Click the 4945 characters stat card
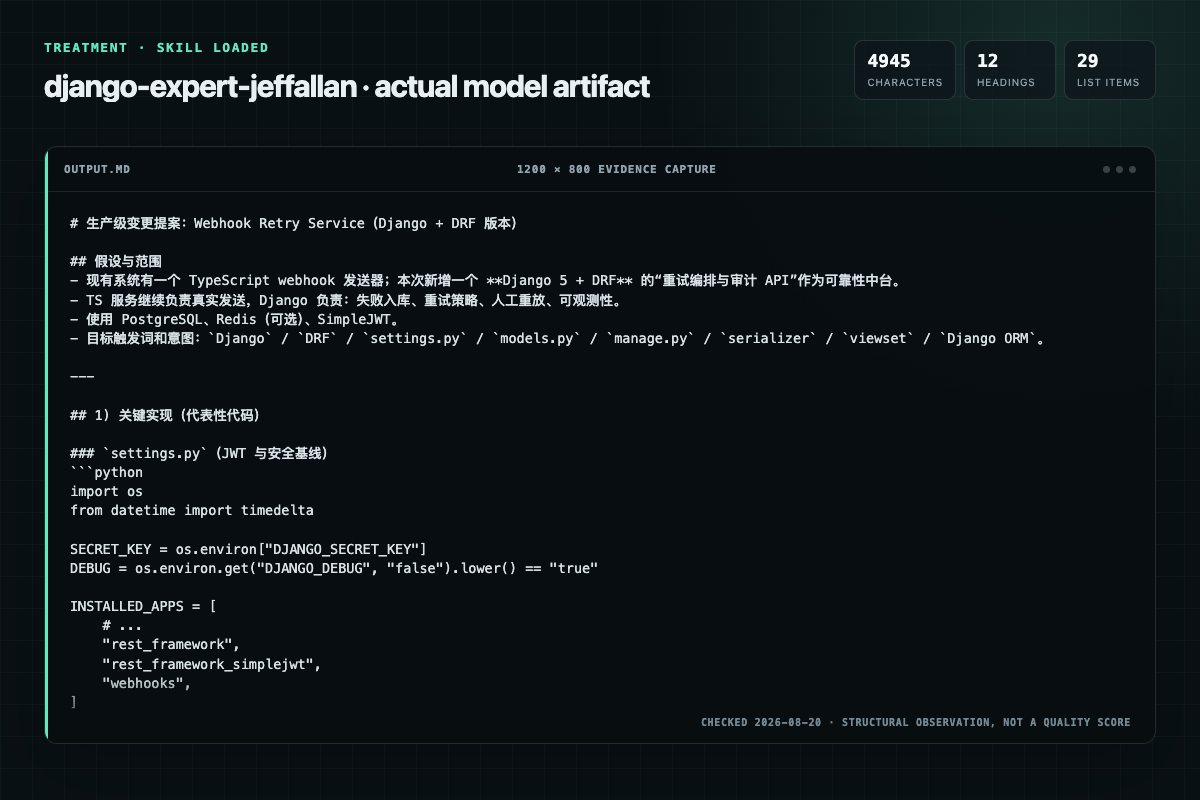 [904, 70]
